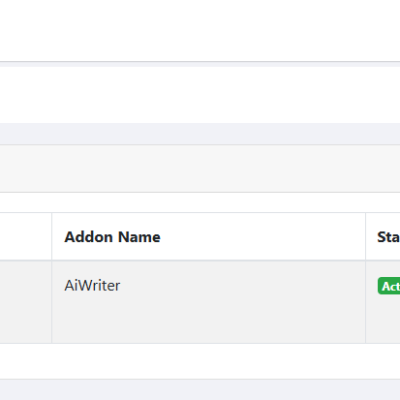Click the gray card header bar above the table
400x400 pixels.
pyautogui.click(x=200, y=168)
